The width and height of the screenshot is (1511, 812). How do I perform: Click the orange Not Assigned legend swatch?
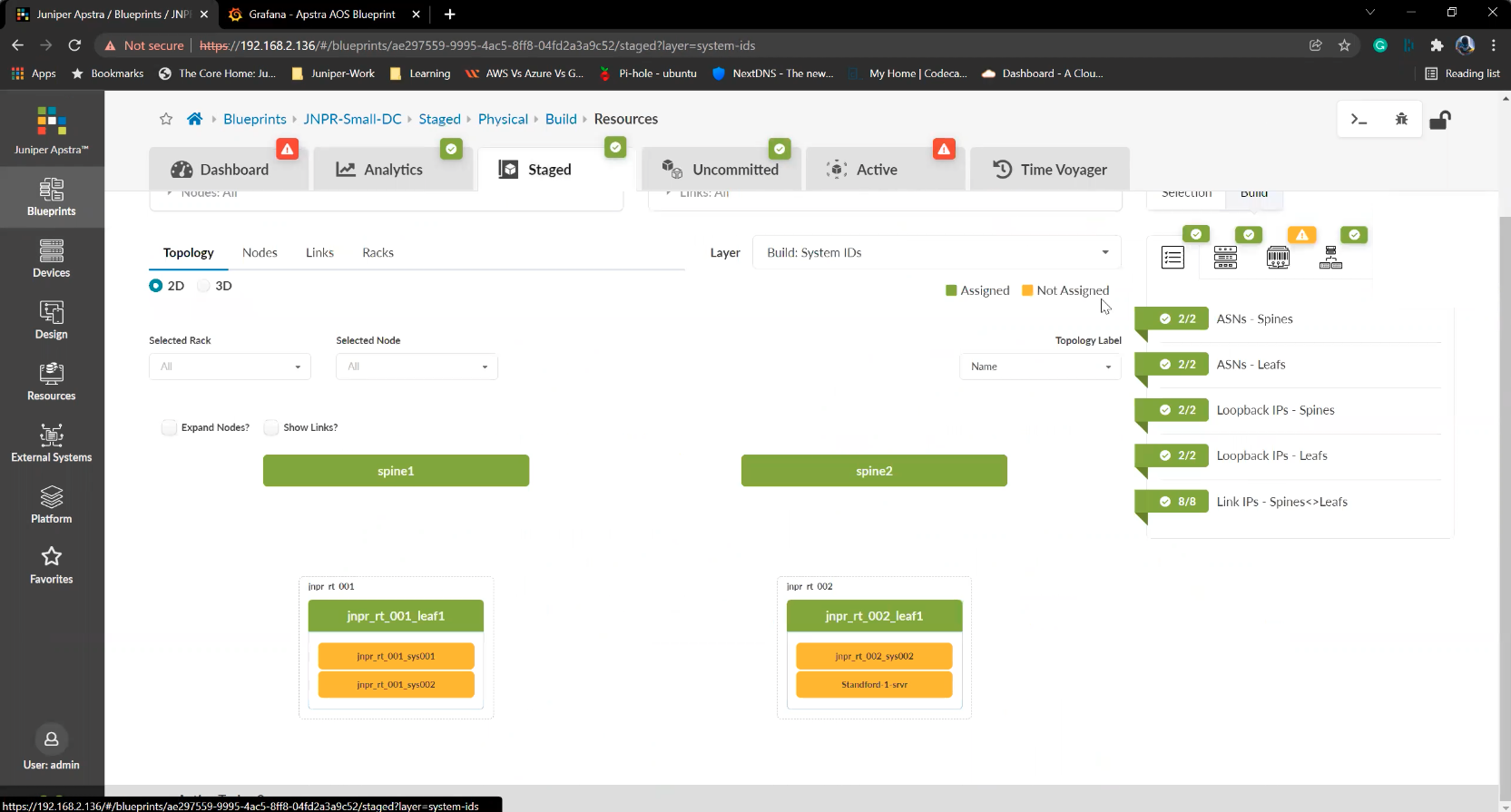coord(1027,290)
